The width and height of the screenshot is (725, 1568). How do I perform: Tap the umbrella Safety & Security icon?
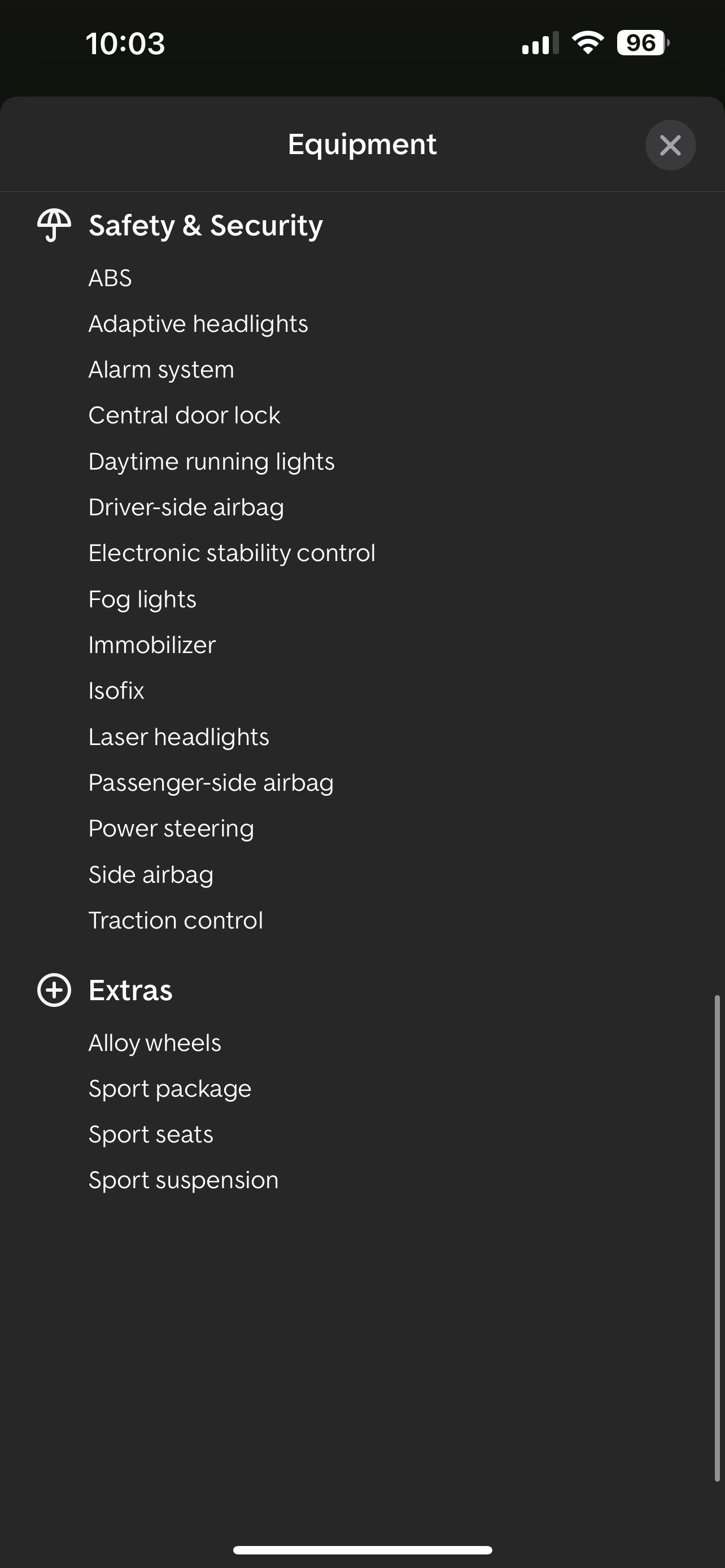click(x=54, y=225)
